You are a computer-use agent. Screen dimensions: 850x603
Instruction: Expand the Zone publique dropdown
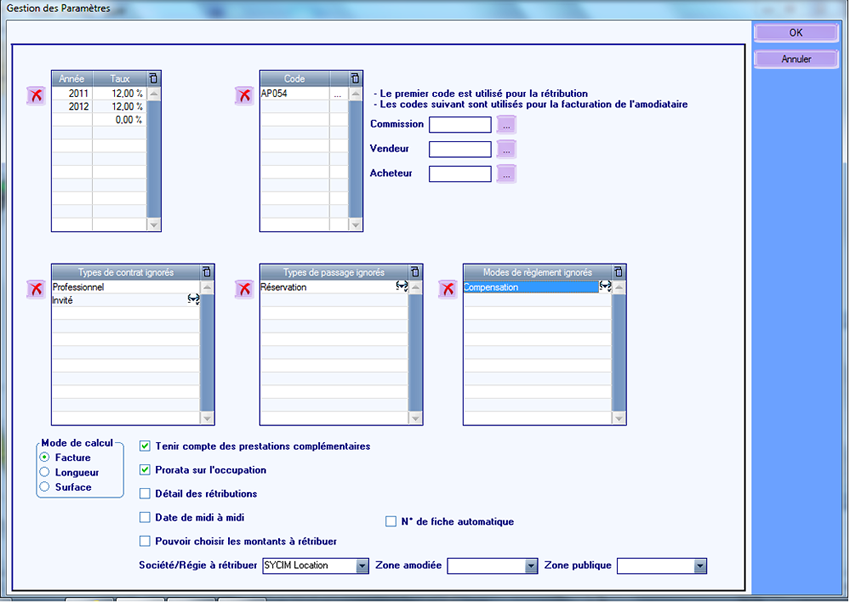700,566
